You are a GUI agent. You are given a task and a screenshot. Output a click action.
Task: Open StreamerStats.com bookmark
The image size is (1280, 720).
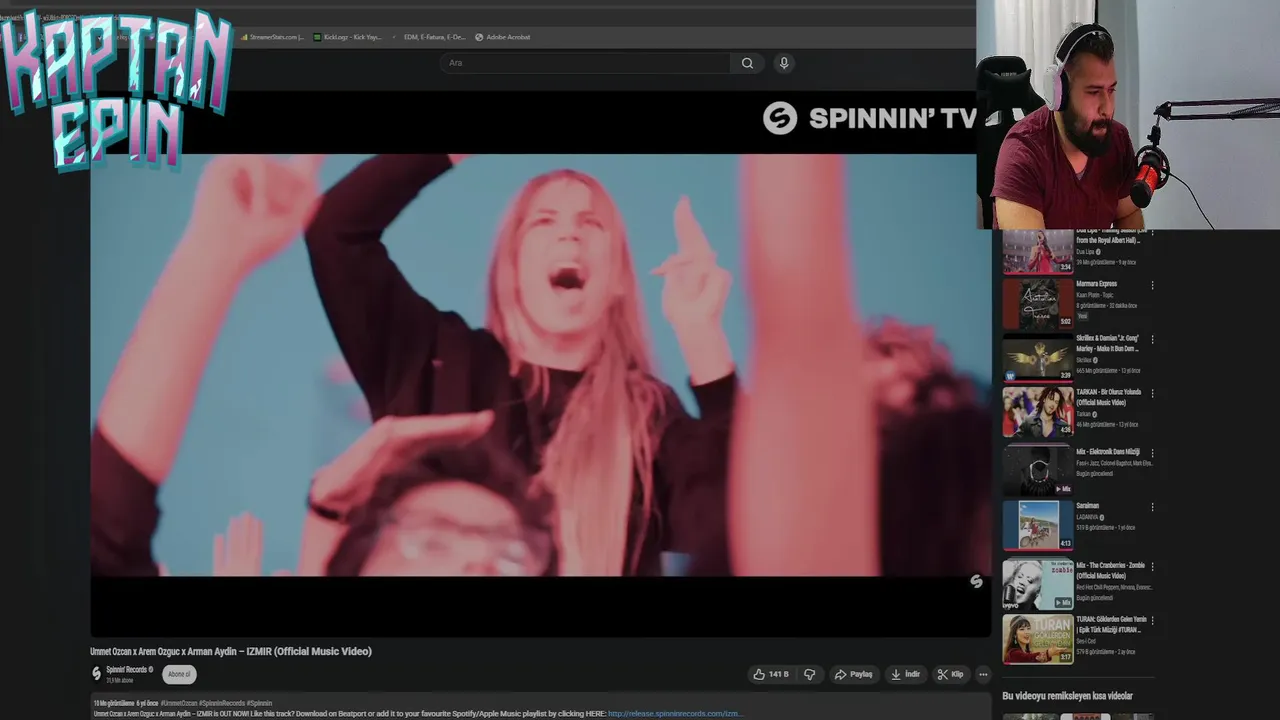(272, 37)
